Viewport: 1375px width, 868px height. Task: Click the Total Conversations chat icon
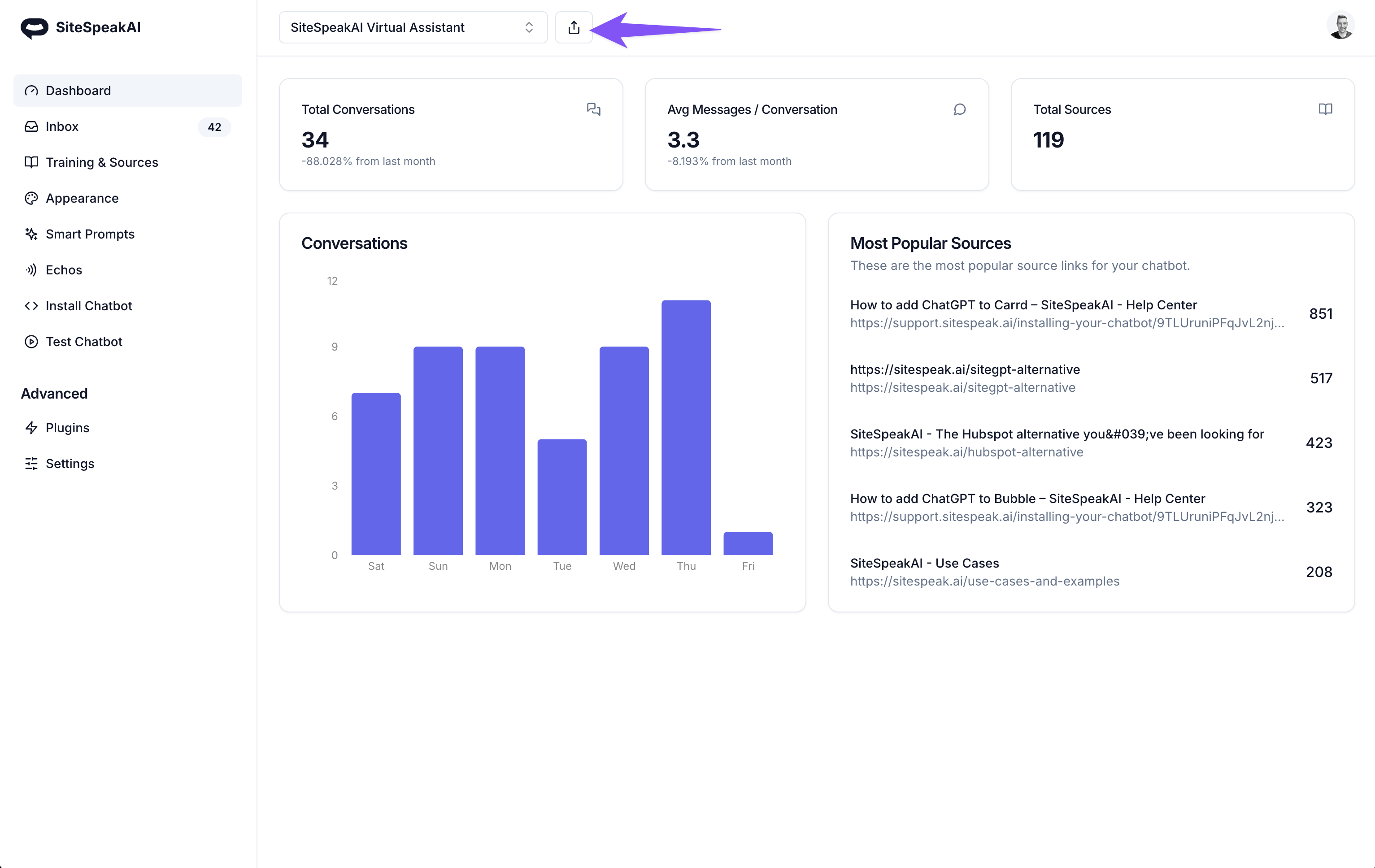(593, 109)
